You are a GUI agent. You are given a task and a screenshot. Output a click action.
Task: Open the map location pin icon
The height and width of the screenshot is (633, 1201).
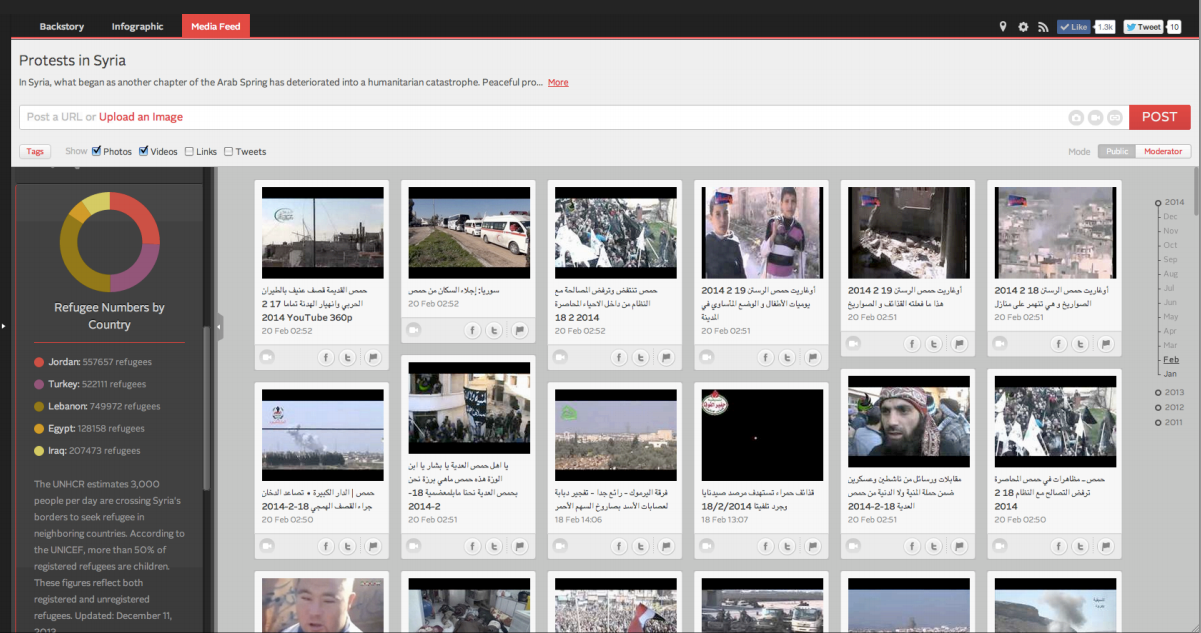pyautogui.click(x=1003, y=27)
